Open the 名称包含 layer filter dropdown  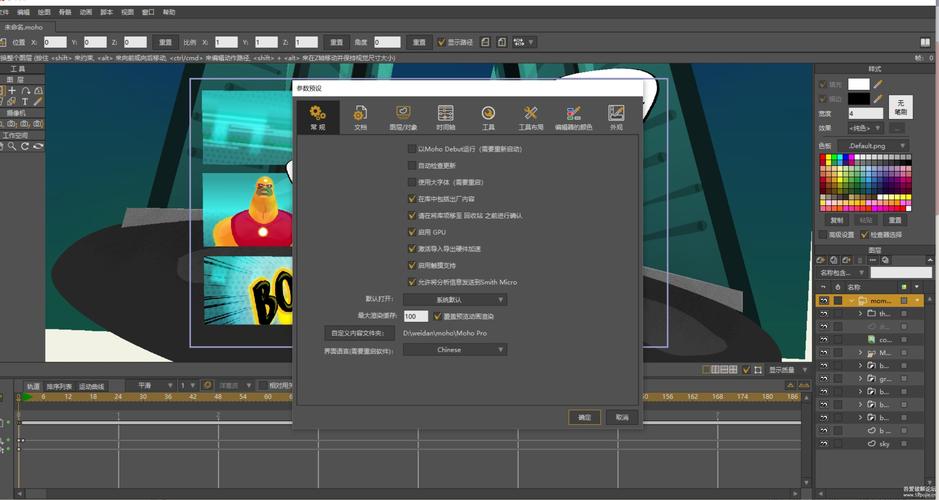tap(841, 273)
